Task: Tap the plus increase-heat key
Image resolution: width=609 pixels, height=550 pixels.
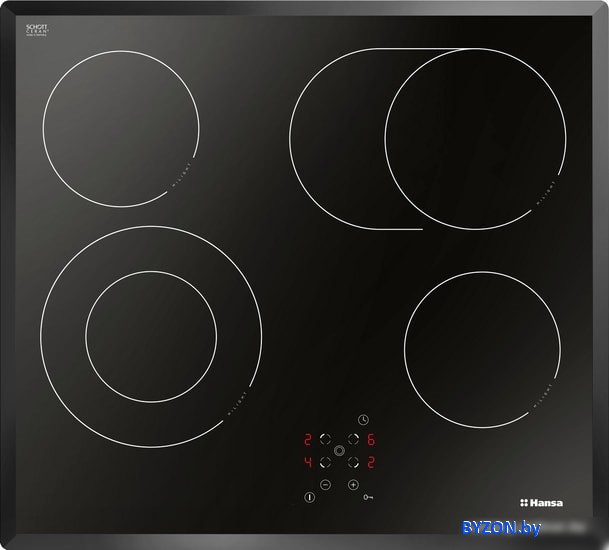Action: click(353, 484)
